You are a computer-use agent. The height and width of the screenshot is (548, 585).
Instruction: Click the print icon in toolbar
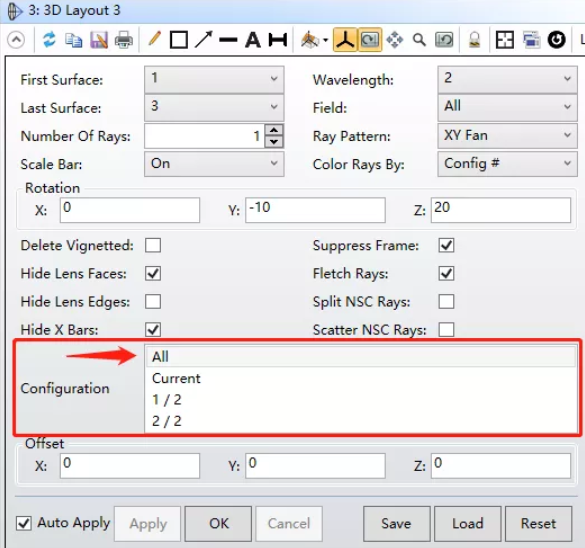coord(123,40)
